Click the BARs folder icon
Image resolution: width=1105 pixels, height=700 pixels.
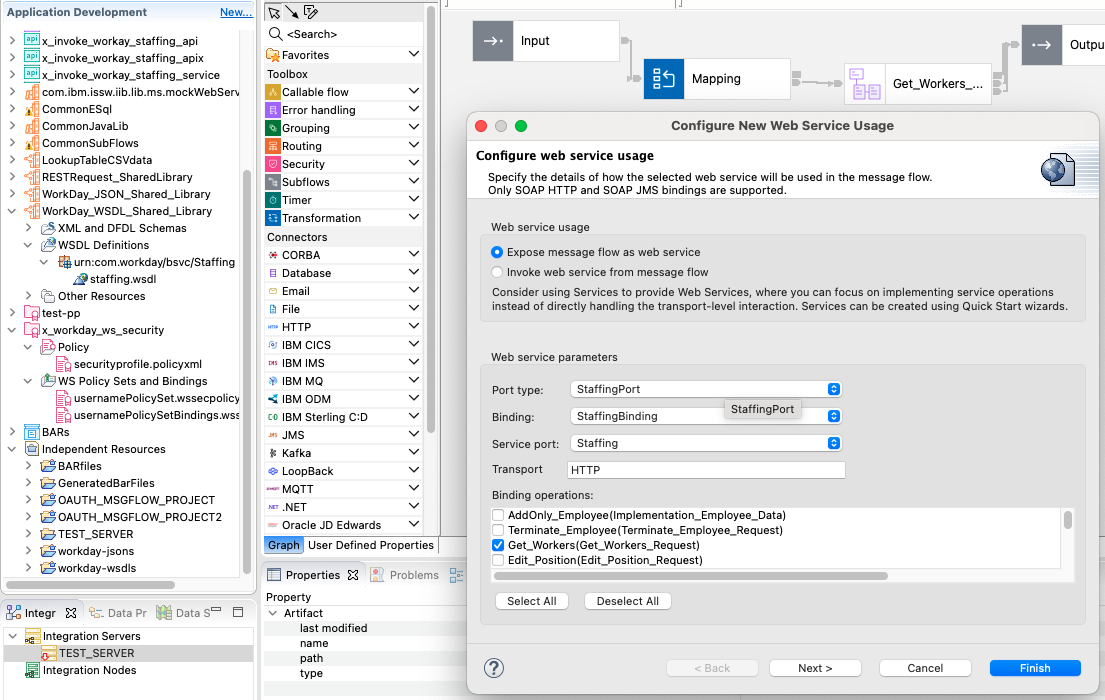pyautogui.click(x=32, y=431)
